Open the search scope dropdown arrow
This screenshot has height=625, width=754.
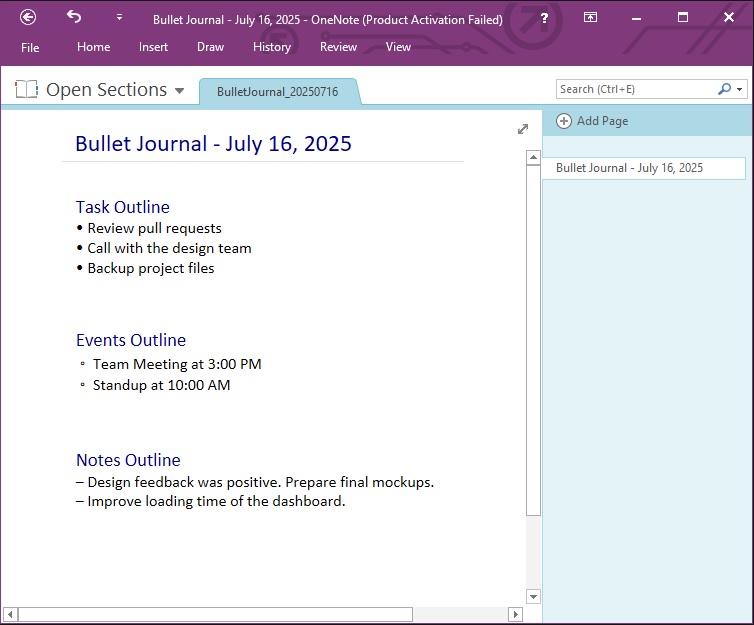click(740, 90)
